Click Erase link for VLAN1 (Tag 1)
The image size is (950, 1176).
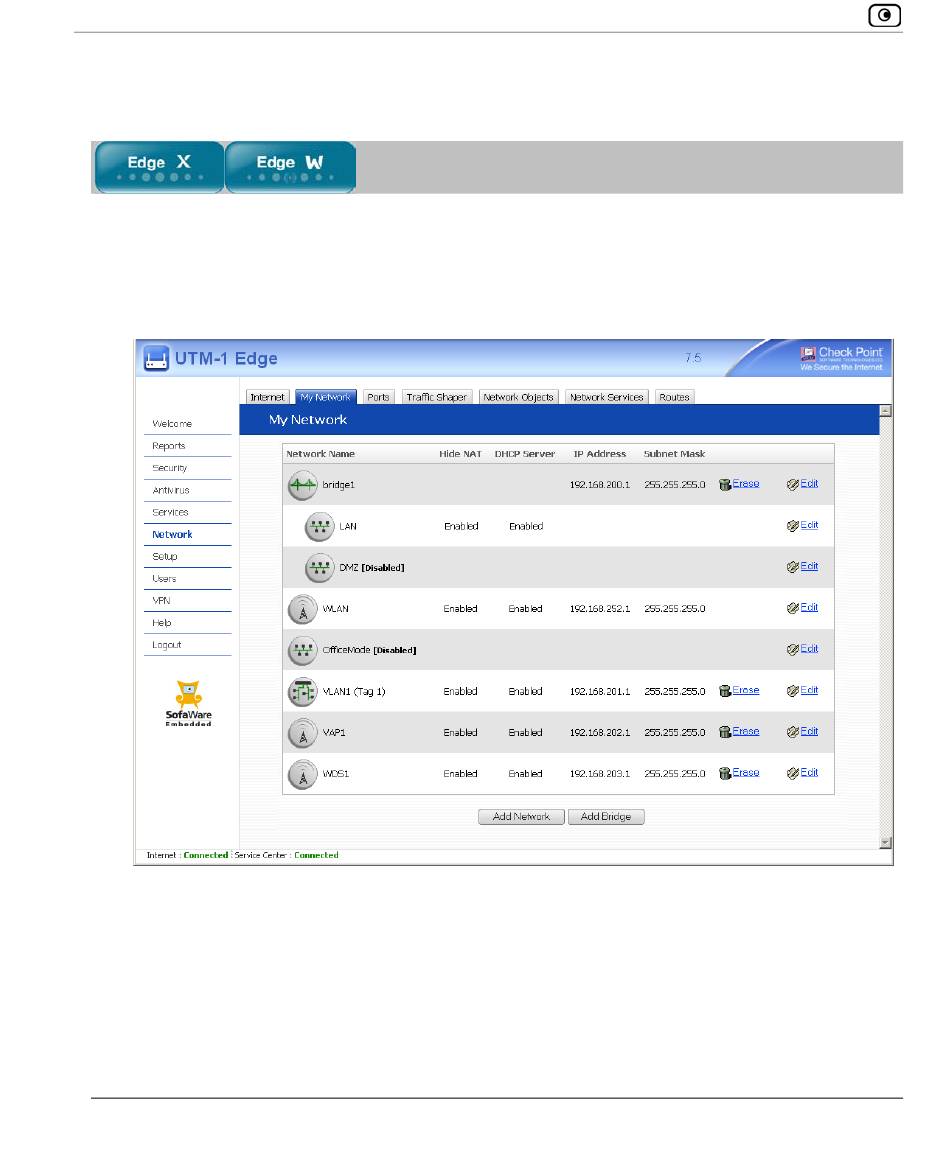pos(746,690)
